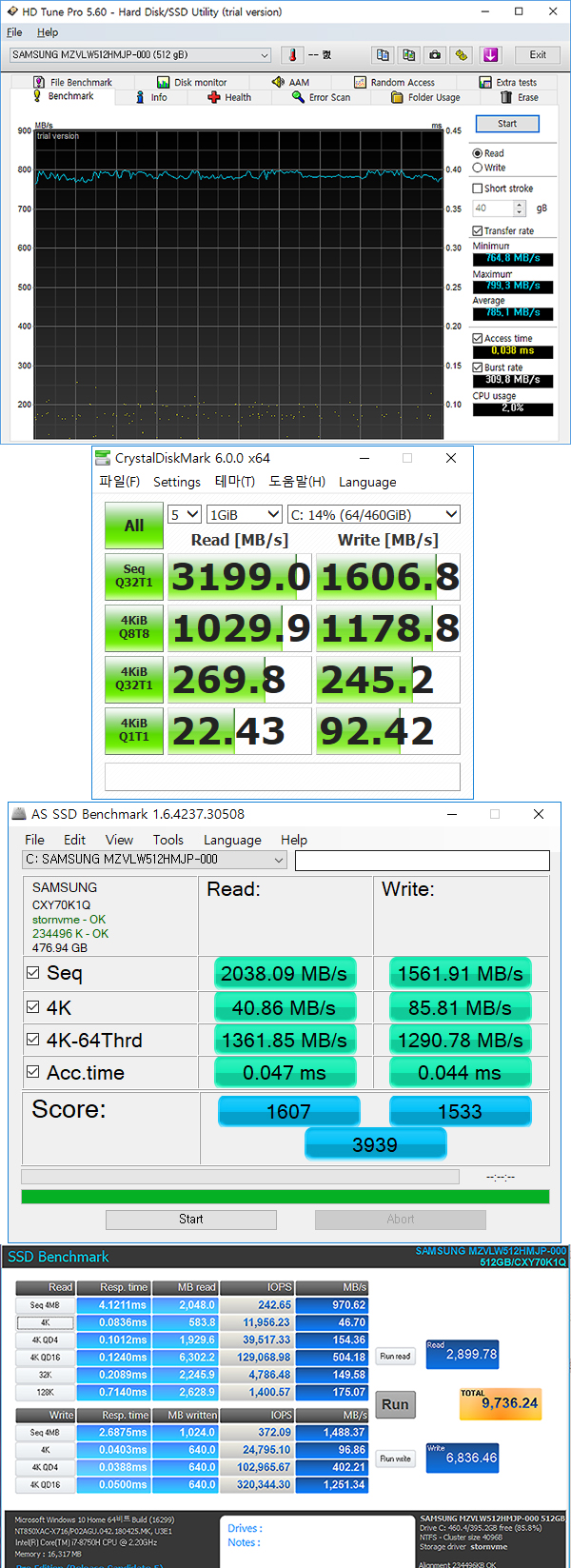Open the Settings menu in CrystalDiskMark
Screen dimensions: 571x1568
coord(177,482)
